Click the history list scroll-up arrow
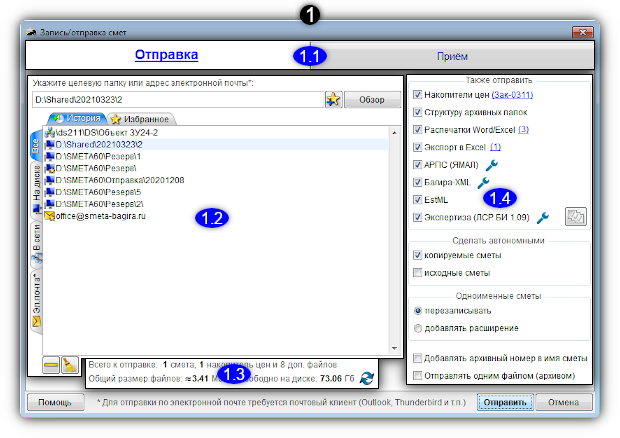Image resolution: width=620 pixels, height=438 pixels. tap(394, 133)
